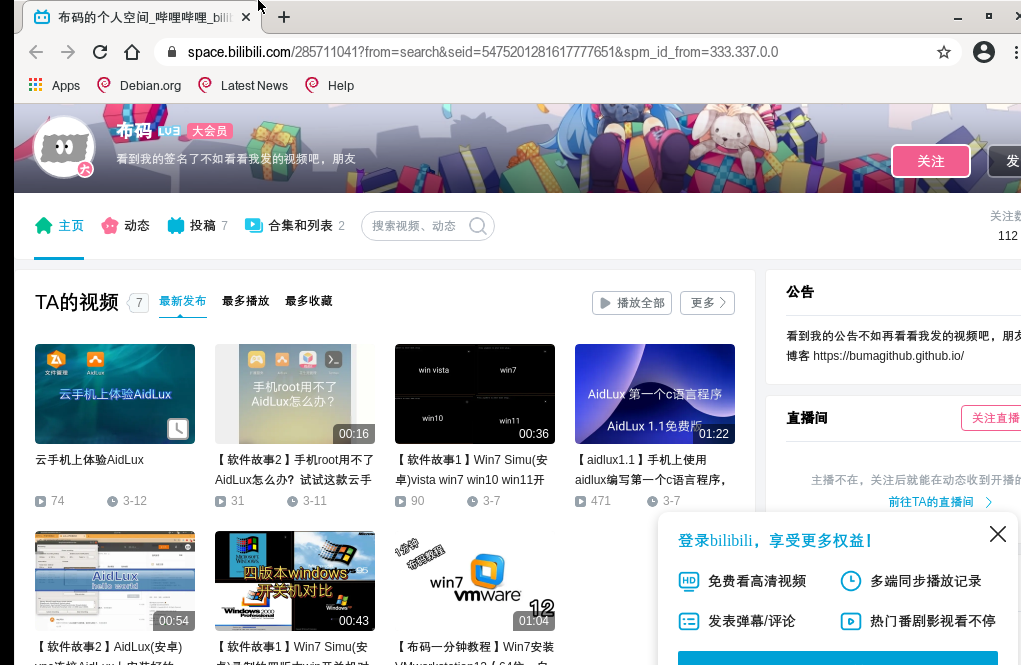Open a new browser tab

tap(284, 17)
